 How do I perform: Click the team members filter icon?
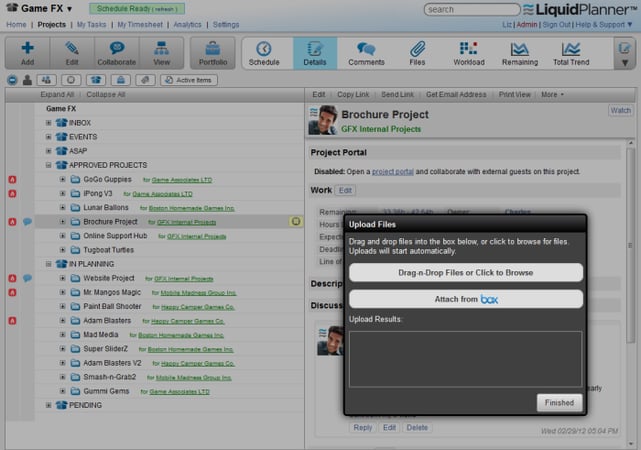47,80
